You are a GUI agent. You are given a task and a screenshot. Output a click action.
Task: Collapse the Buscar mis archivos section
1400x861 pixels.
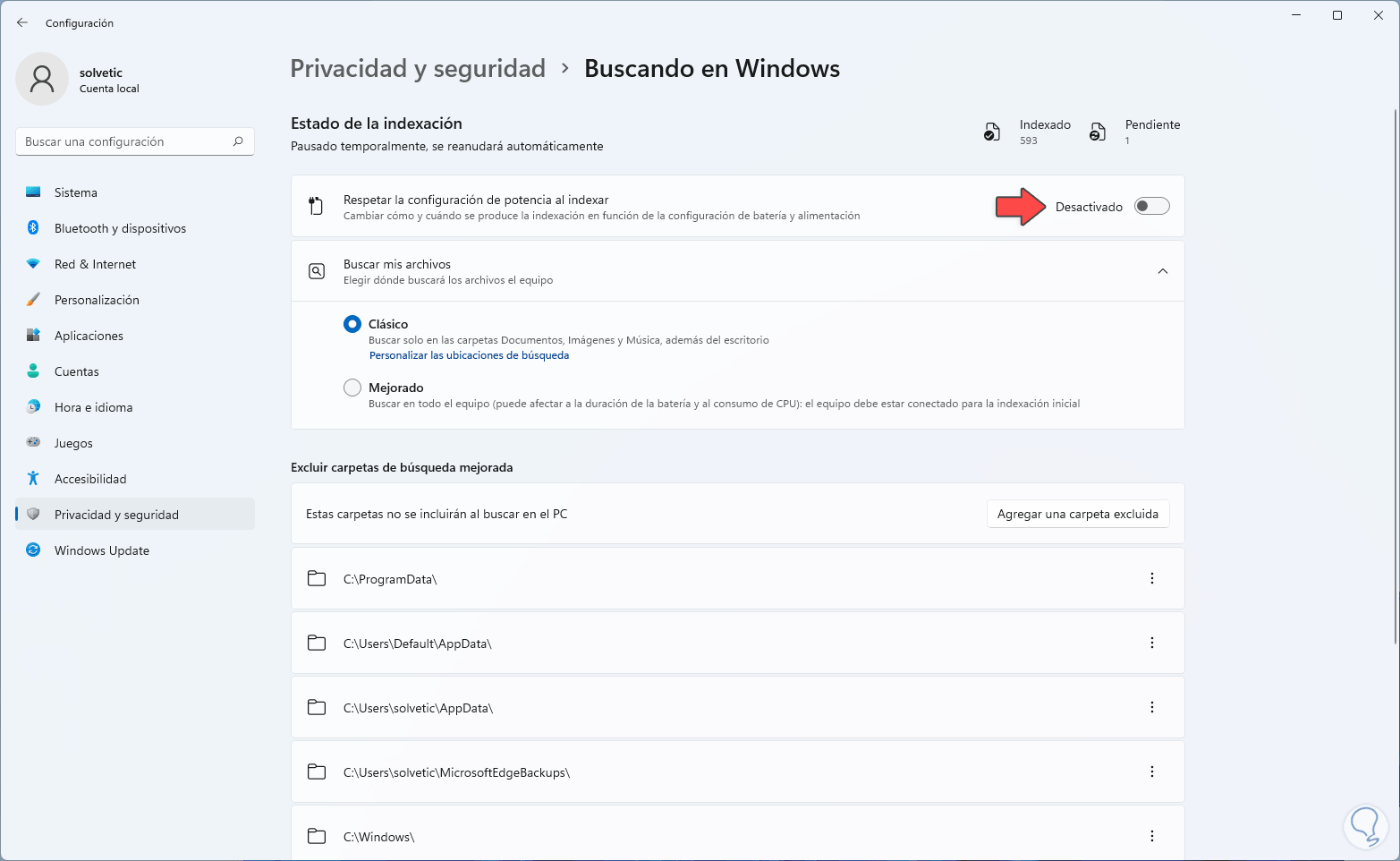pos(1162,271)
